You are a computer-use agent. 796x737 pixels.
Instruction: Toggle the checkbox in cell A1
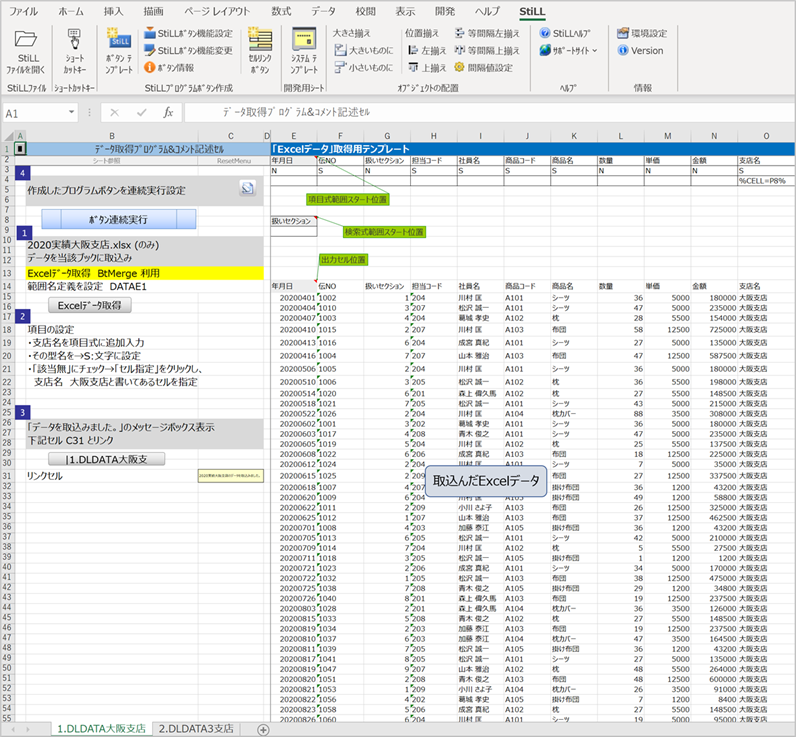(20, 149)
